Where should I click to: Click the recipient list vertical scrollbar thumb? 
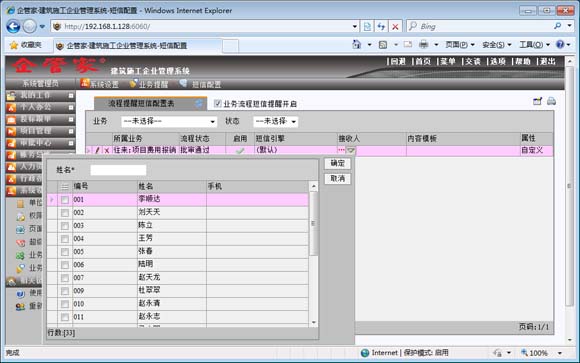click(313, 223)
